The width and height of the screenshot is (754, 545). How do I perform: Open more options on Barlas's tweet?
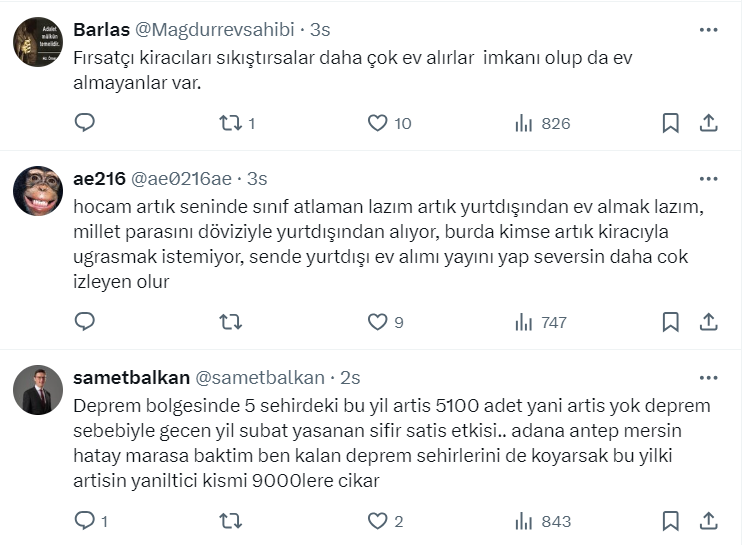(708, 30)
